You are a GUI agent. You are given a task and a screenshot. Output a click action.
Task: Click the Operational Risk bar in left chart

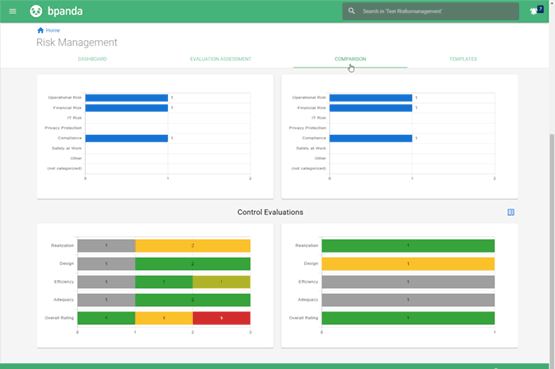pos(126,98)
